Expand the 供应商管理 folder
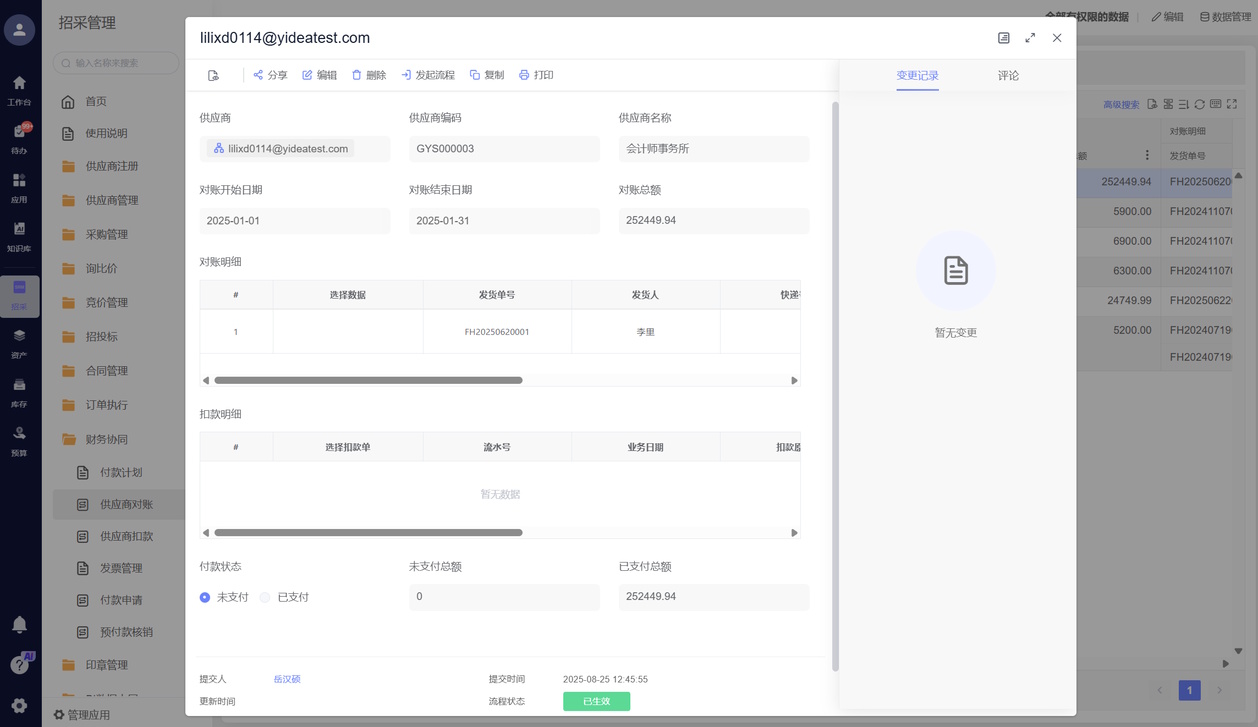 (111, 200)
